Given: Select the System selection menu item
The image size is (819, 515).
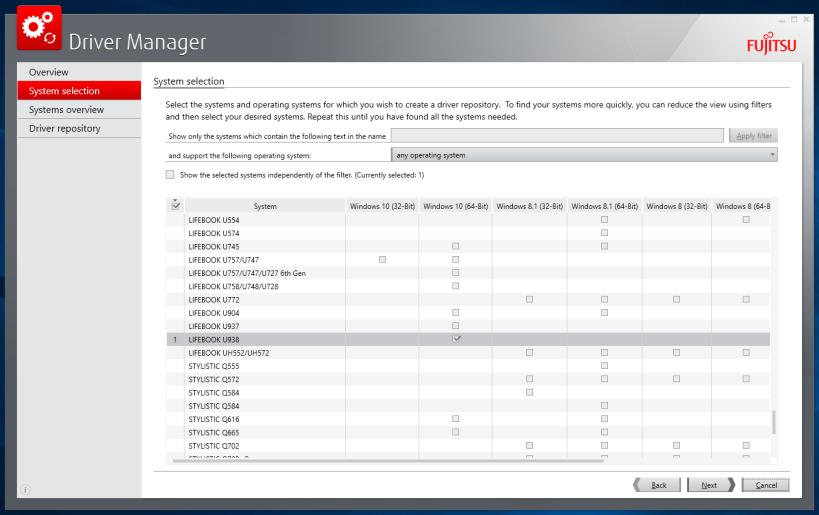Looking at the screenshot, I should point(79,90).
